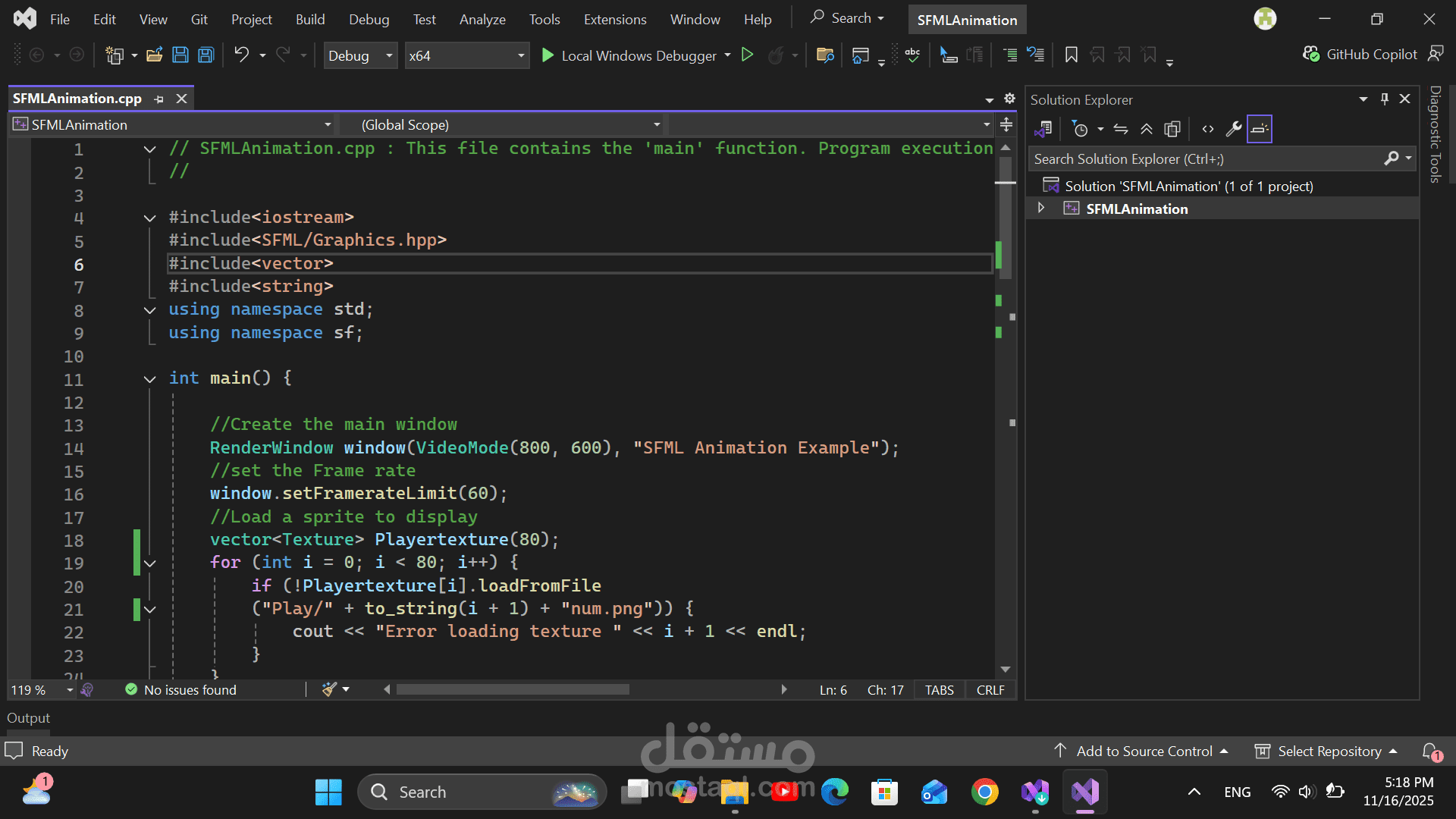This screenshot has width=1456, height=819.
Task: Open the x64 platform dropdown
Action: pyautogui.click(x=519, y=55)
